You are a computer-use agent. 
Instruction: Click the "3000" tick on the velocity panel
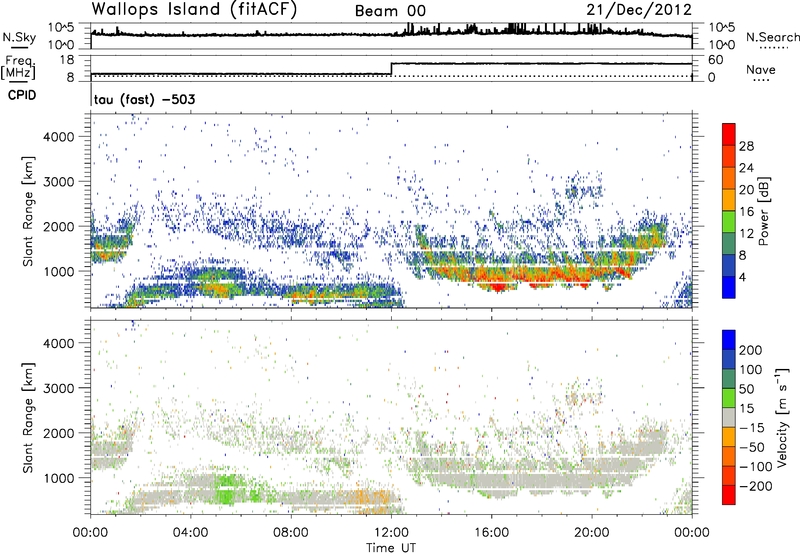point(58,388)
